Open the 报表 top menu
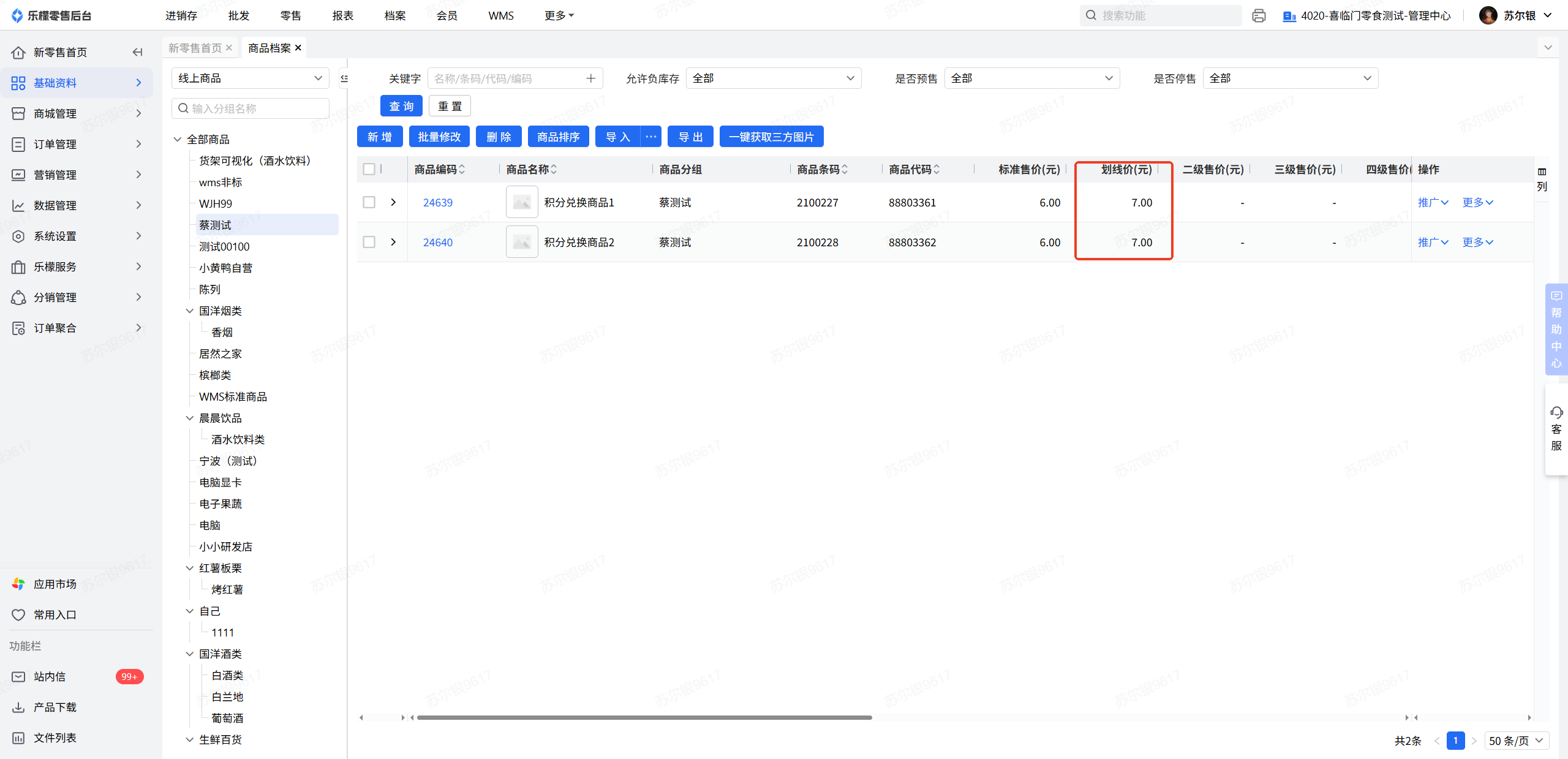This screenshot has width=1568, height=759. pyautogui.click(x=342, y=15)
